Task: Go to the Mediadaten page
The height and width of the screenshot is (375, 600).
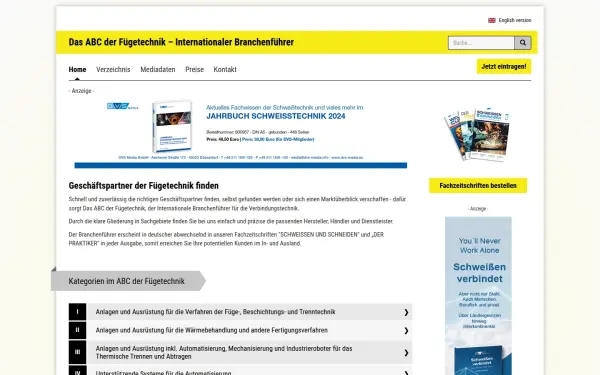Action: pos(158,70)
